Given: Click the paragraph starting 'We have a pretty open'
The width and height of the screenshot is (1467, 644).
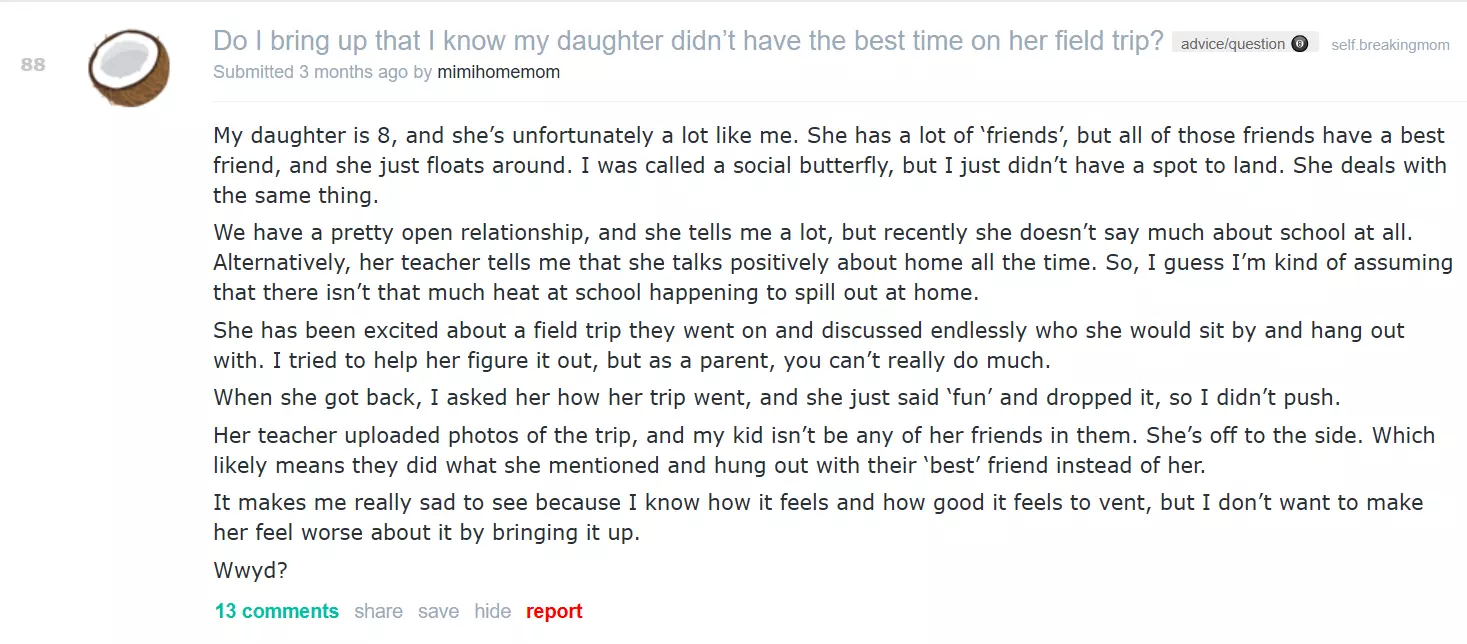Looking at the screenshot, I should (833, 262).
